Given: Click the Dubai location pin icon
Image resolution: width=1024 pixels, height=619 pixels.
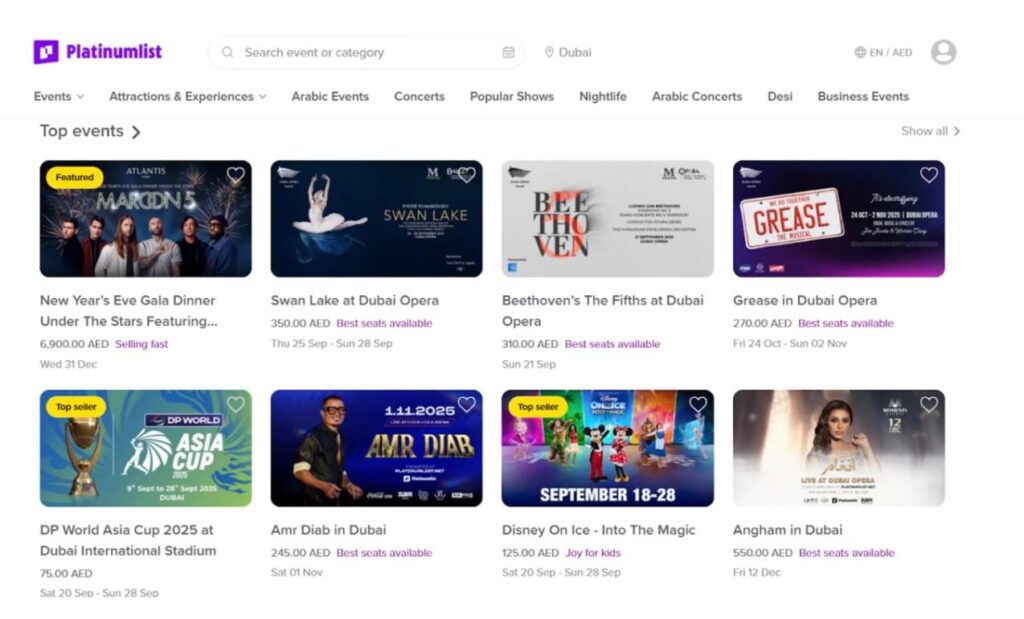Looking at the screenshot, I should click(549, 52).
